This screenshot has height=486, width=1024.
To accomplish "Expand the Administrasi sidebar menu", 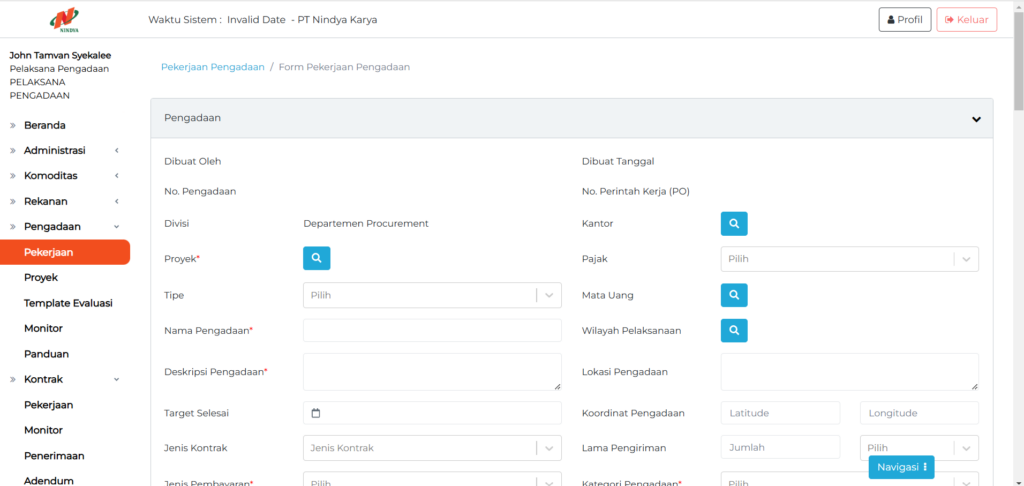I will [x=55, y=150].
